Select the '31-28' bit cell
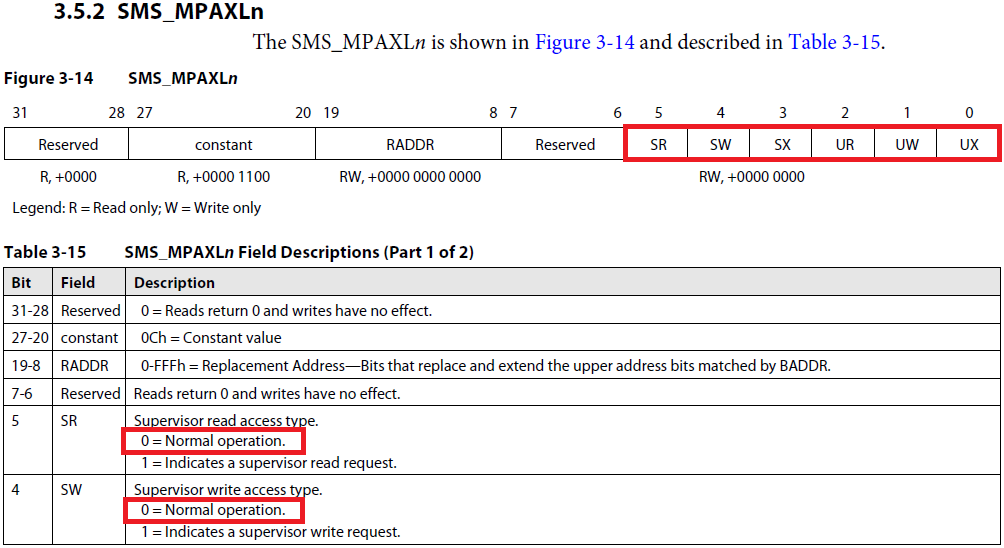 click(29, 310)
